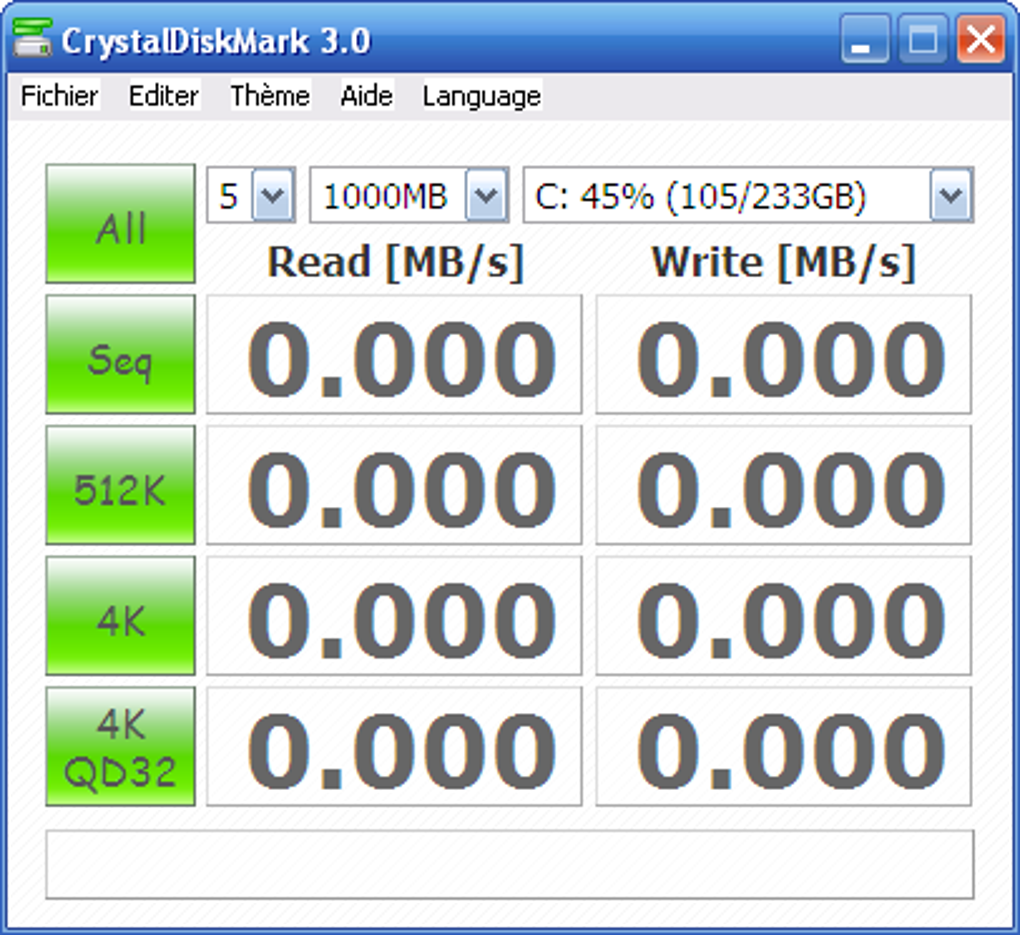Click the Write [MB/s] column header
Viewport: 1020px width, 935px height.
click(x=784, y=263)
